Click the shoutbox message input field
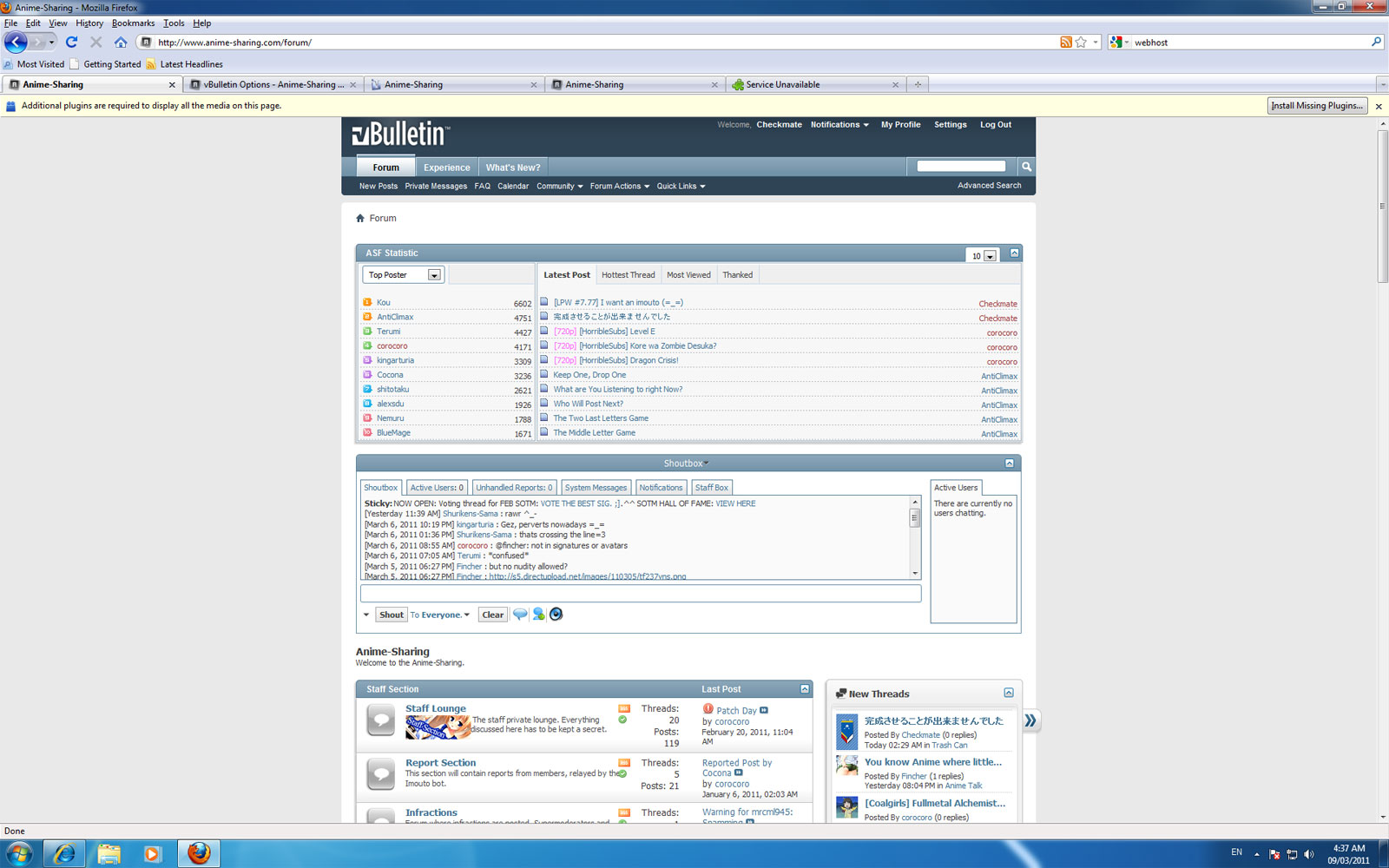The image size is (1389, 868). (x=641, y=593)
